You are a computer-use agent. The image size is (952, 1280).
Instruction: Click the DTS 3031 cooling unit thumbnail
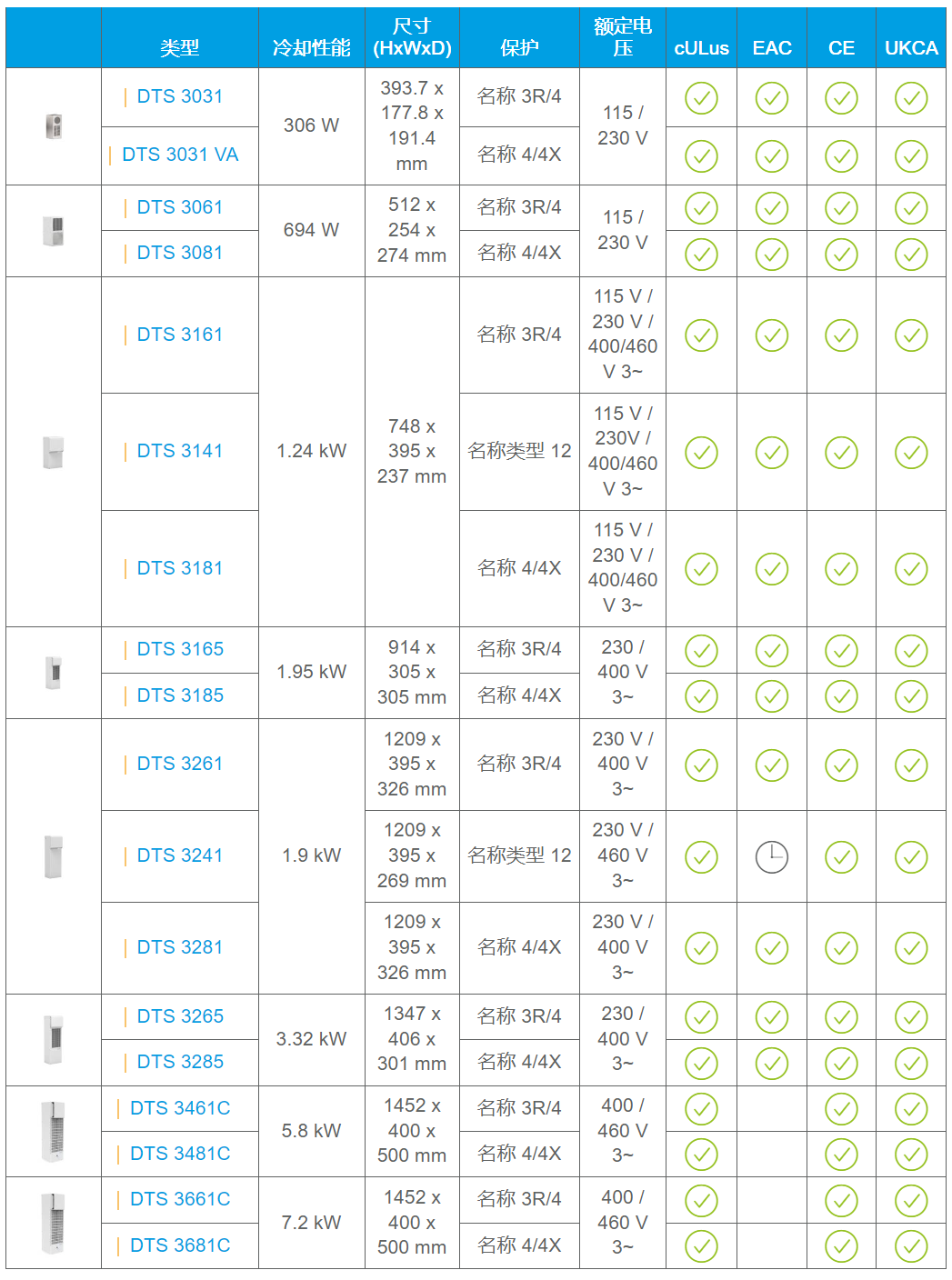pos(54,126)
